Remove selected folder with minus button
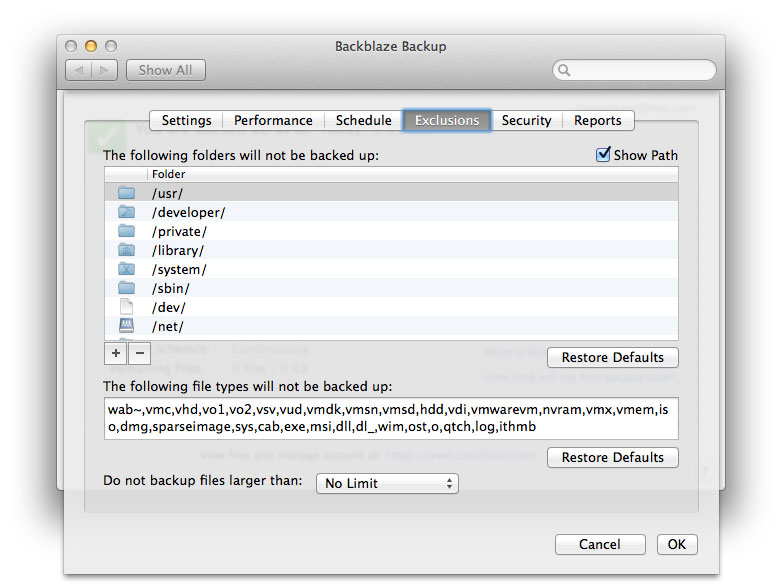Viewport: 782px width, 585px height. click(140, 353)
